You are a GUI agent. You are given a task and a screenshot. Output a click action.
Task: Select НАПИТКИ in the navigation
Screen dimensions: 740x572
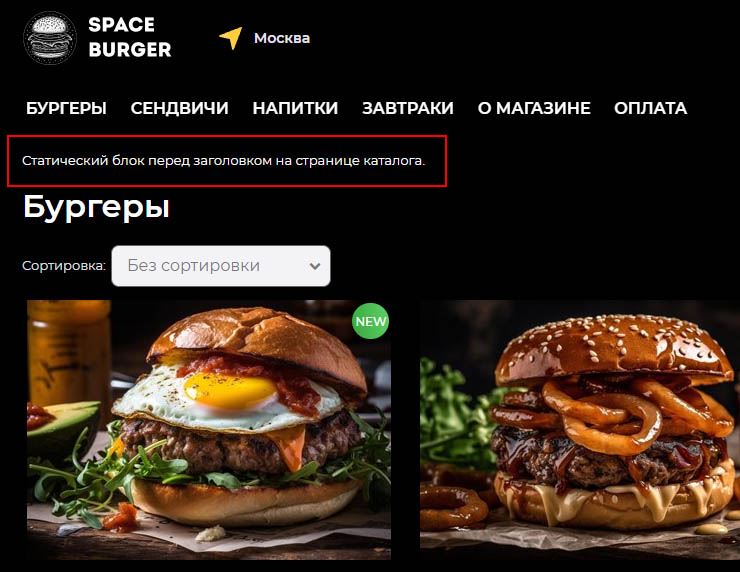pos(295,108)
